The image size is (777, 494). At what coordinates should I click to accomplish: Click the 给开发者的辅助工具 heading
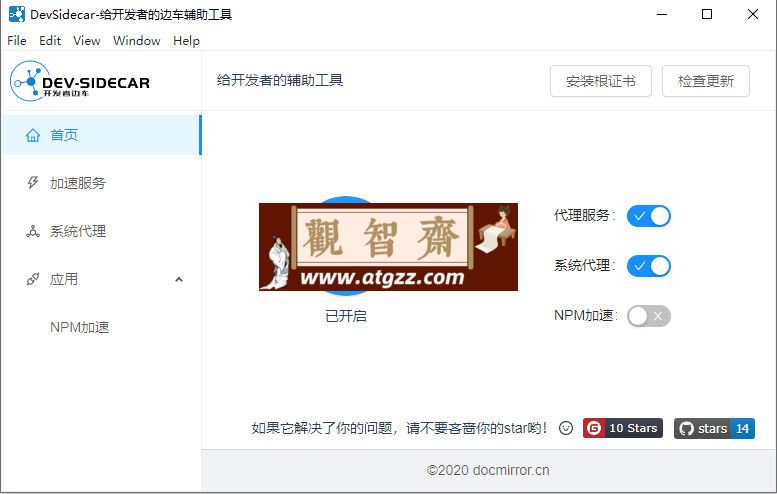[279, 80]
